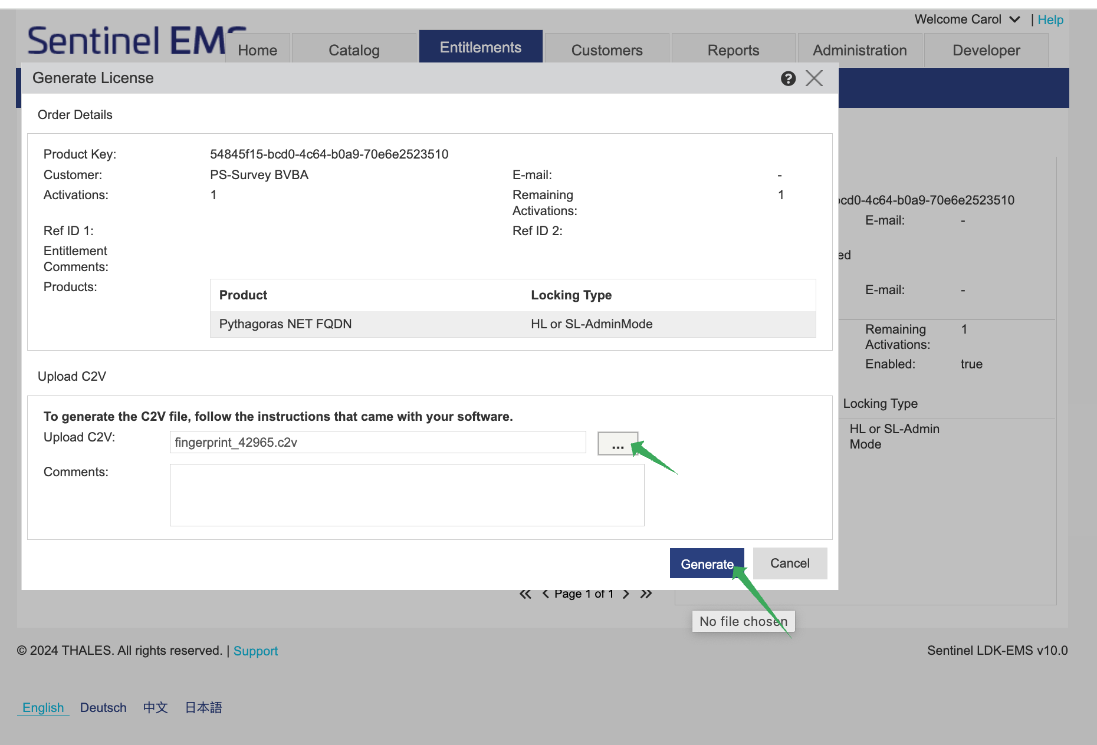
Task: Select the Entitlements tab
Action: 481,47
